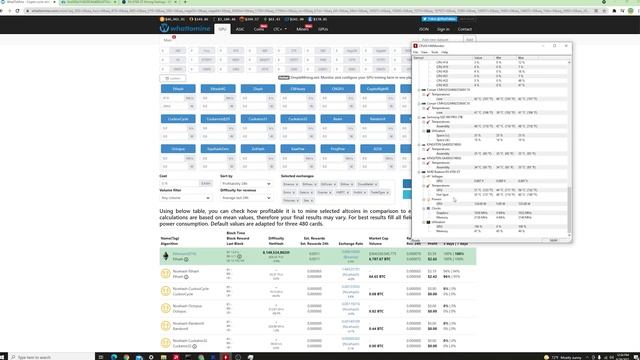Collapse the Samsung SSD 980 PRO tree node
The image size is (640, 360).
click(x=419, y=117)
